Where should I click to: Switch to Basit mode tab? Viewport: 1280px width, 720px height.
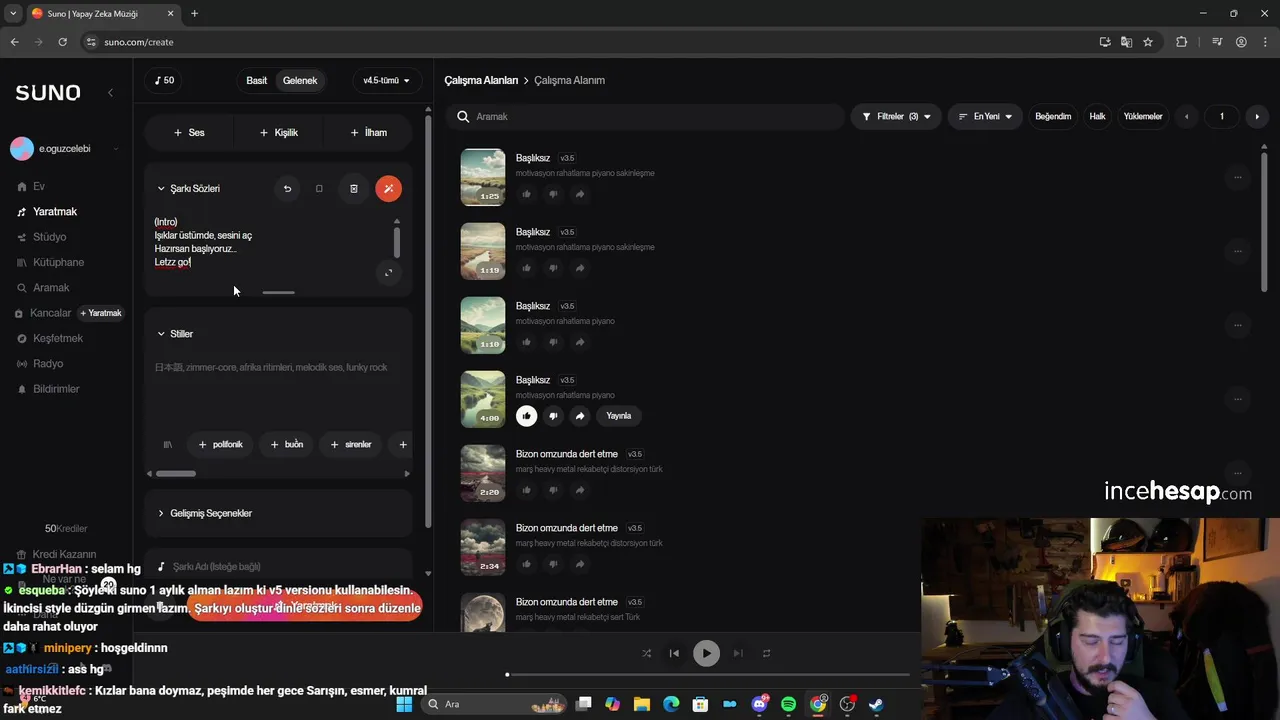point(257,80)
